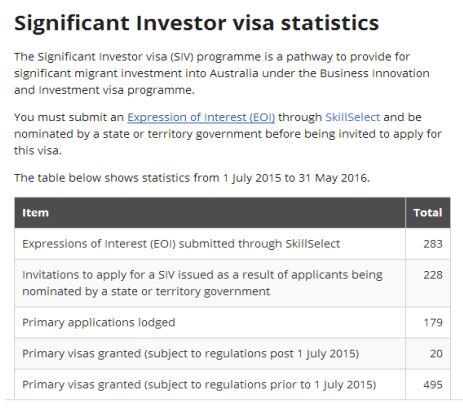463x410 pixels.
Task: Click the 'this visa.' text line
Action: [x=38, y=151]
